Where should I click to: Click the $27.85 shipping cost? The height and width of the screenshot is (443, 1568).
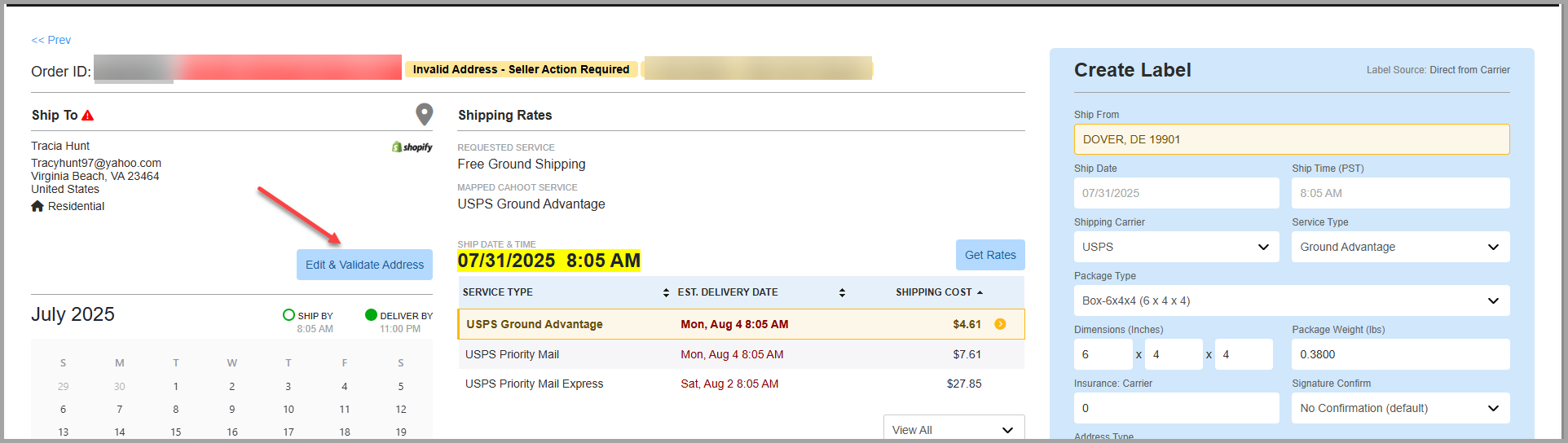coord(964,384)
